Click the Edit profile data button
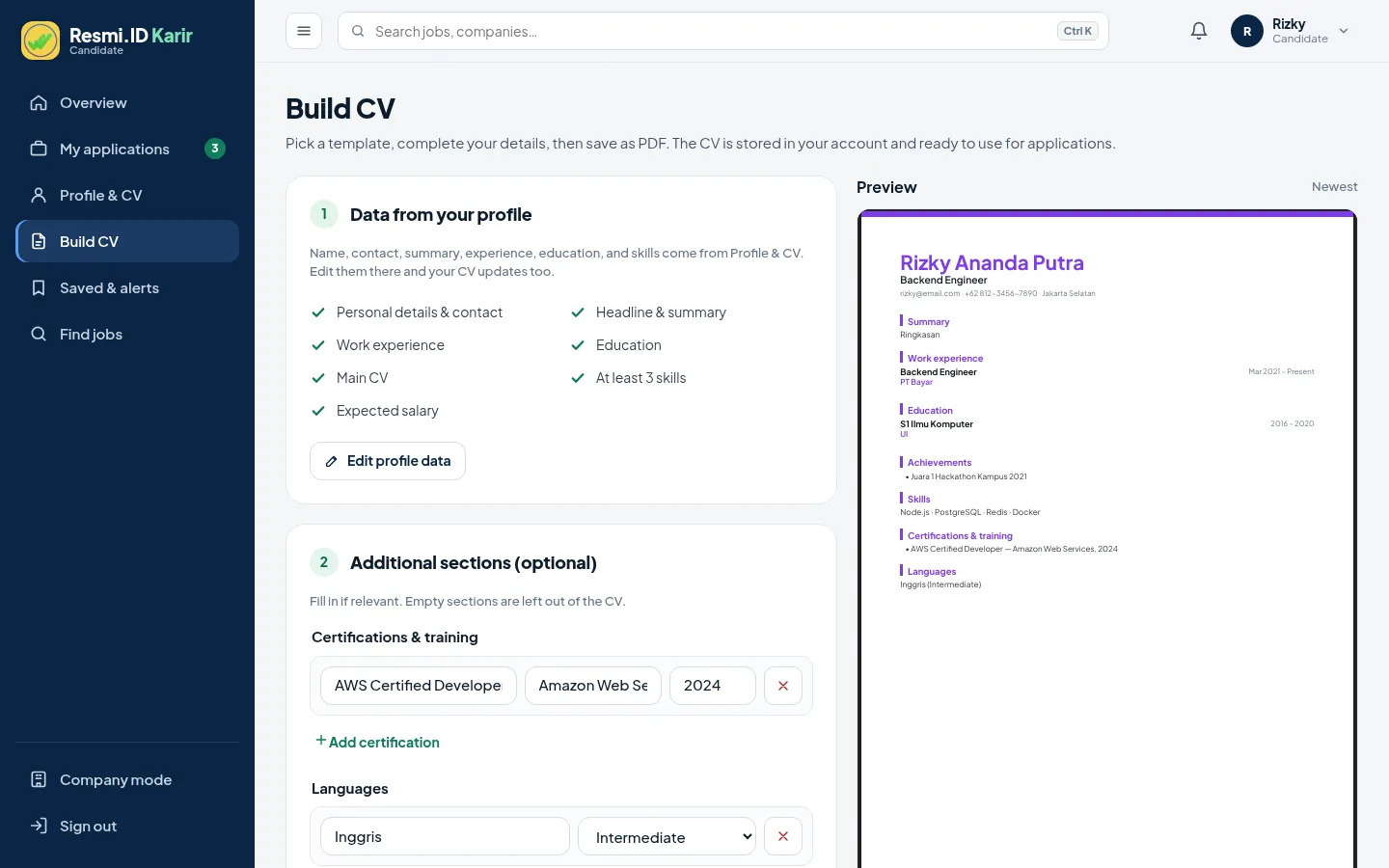Viewport: 1389px width, 868px height. [388, 461]
